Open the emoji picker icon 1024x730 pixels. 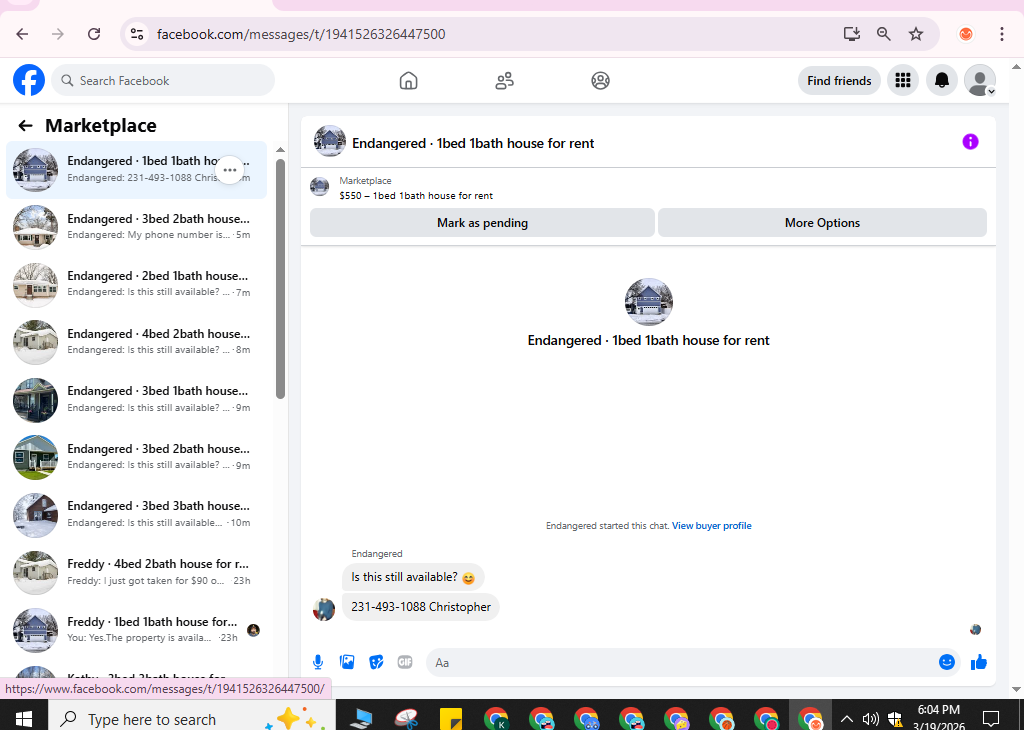tap(946, 662)
